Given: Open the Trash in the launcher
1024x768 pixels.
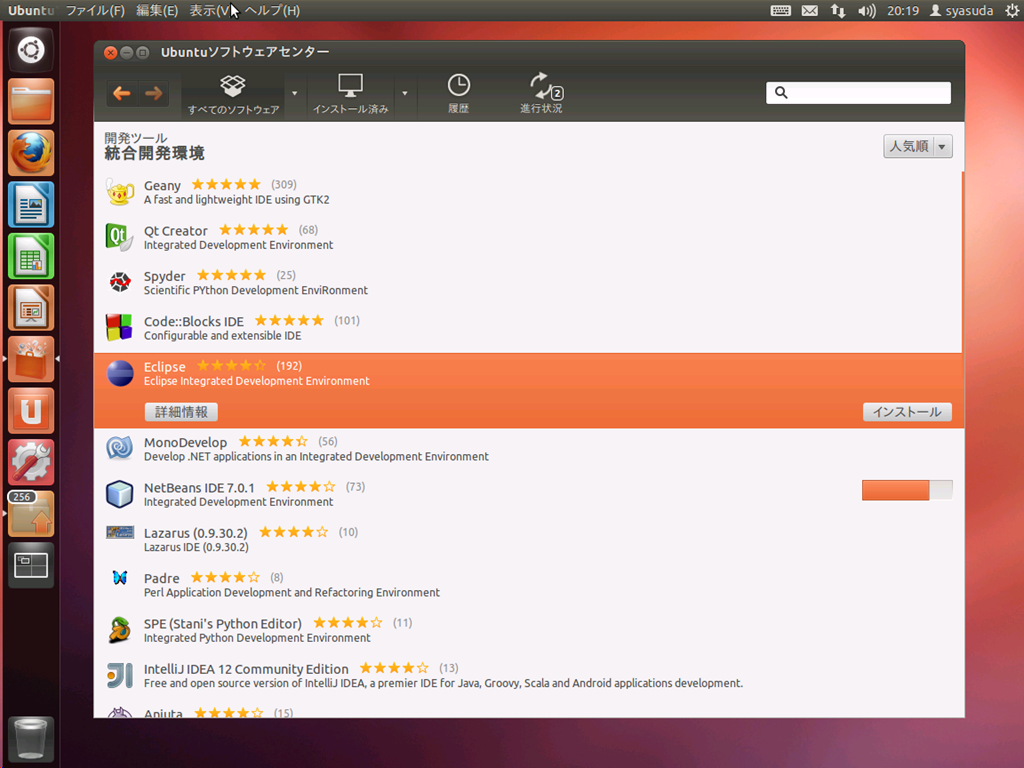Looking at the screenshot, I should [31, 739].
